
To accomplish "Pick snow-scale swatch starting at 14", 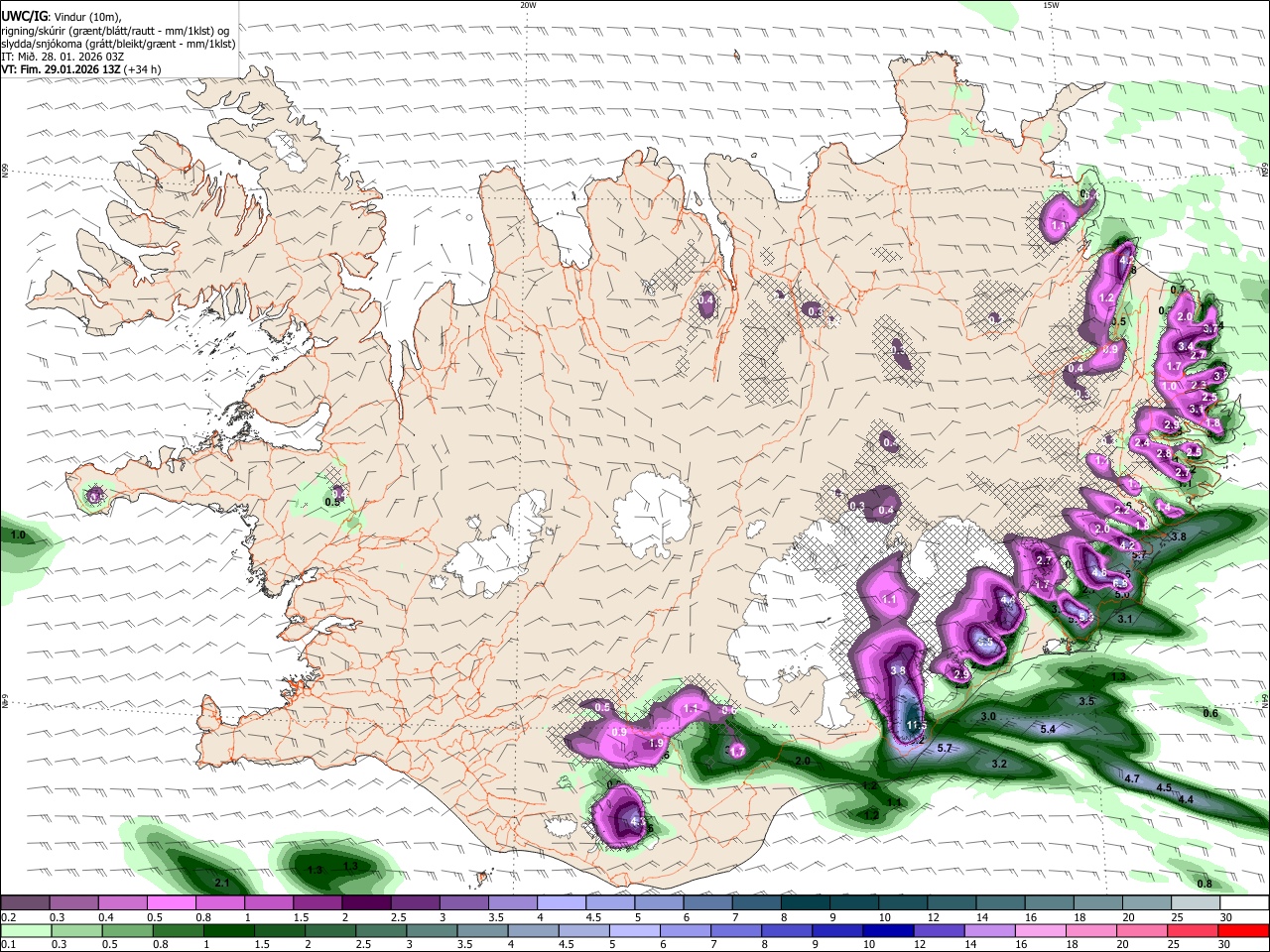I will coord(999,903).
